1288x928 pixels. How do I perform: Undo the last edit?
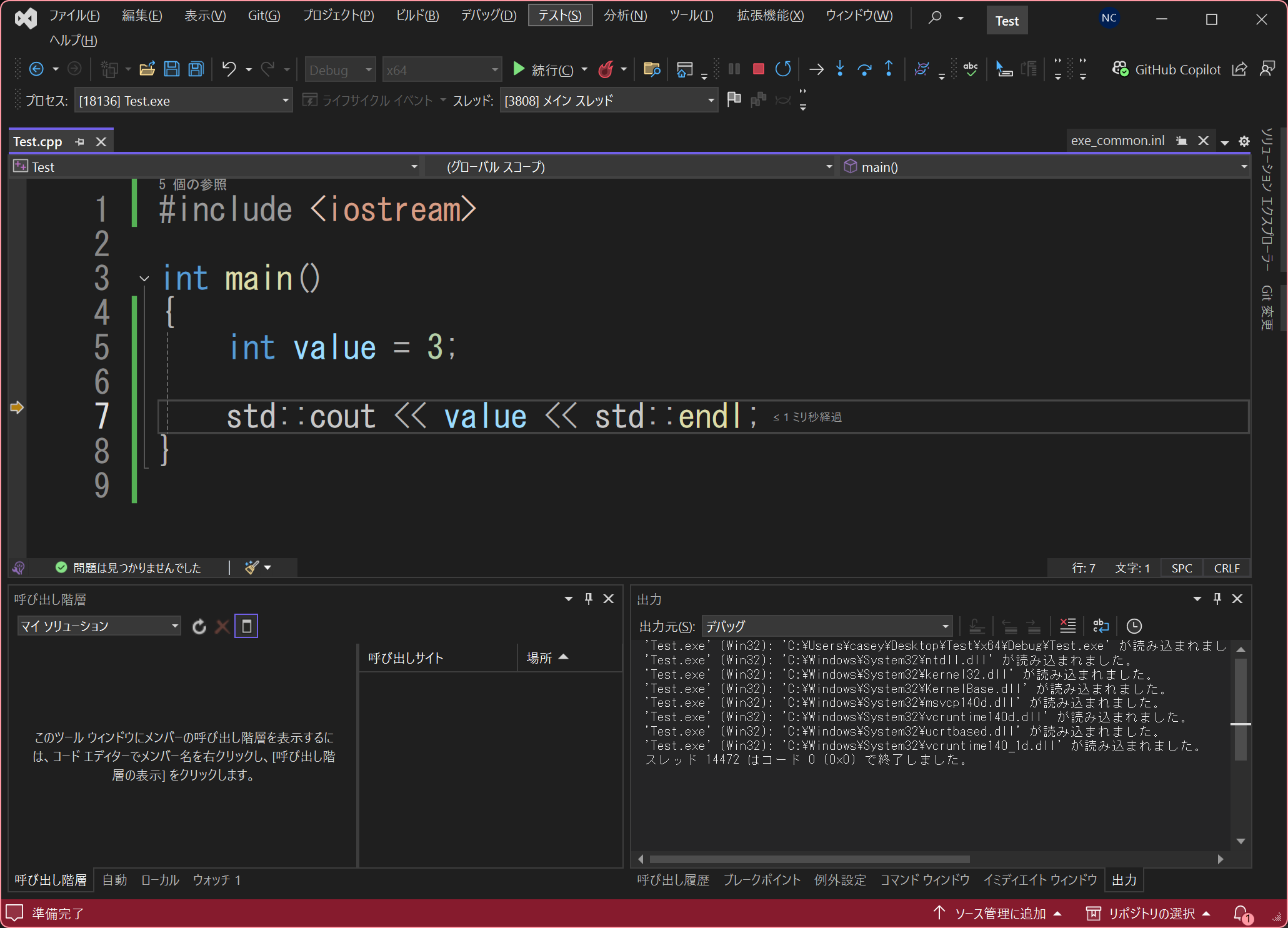click(x=229, y=69)
